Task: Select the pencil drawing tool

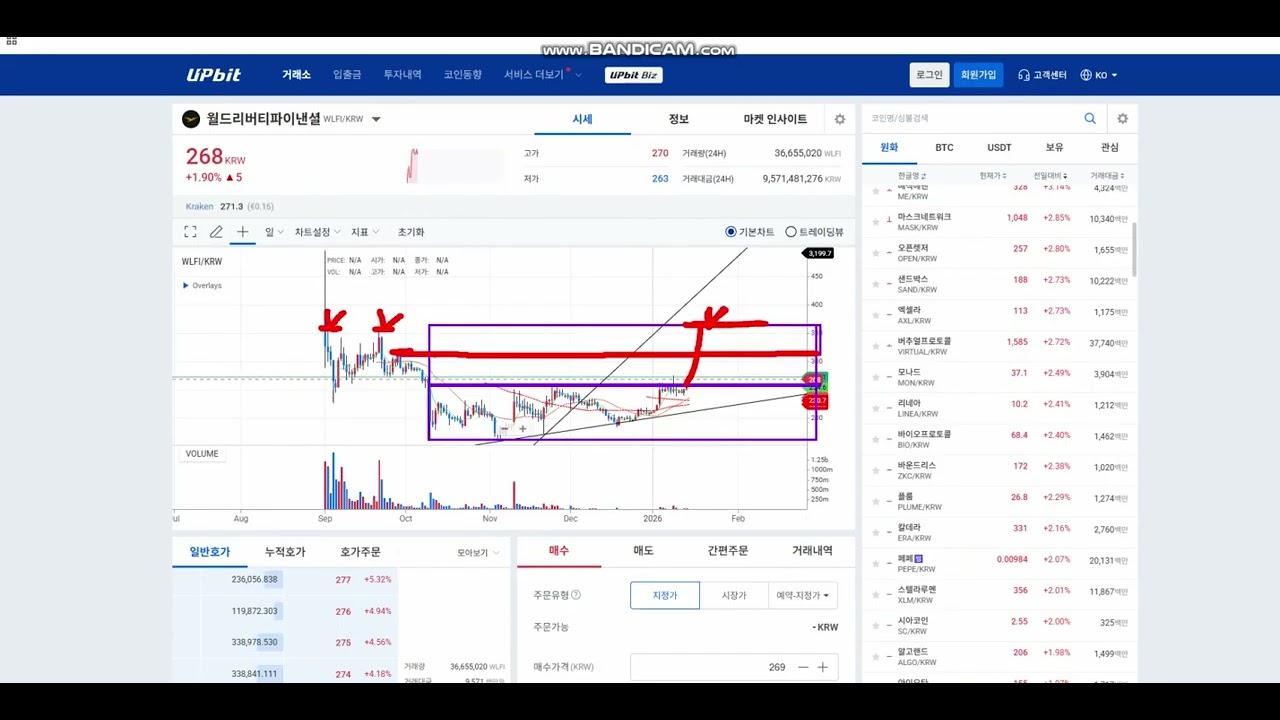Action: click(x=216, y=232)
